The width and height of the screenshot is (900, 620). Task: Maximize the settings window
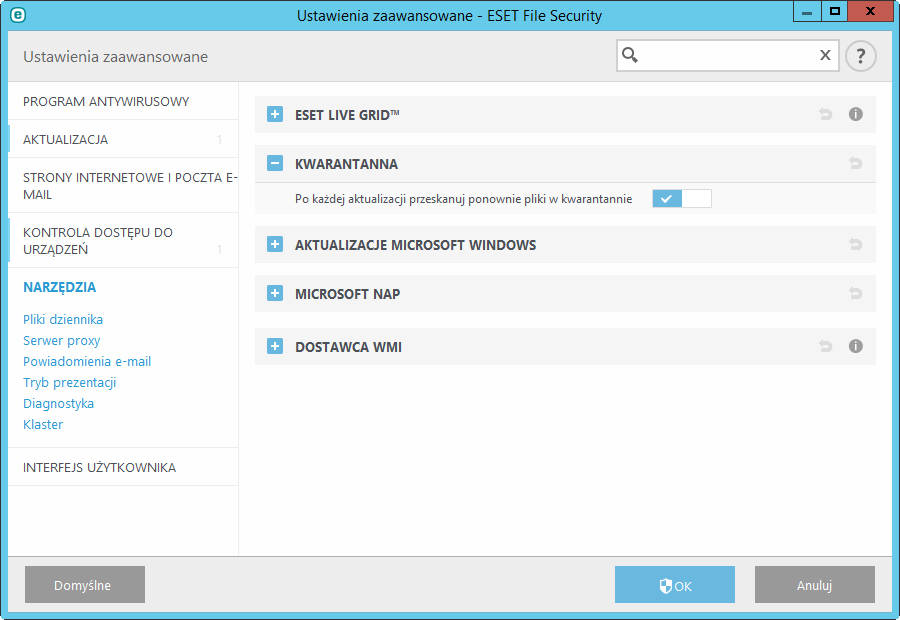click(x=834, y=11)
